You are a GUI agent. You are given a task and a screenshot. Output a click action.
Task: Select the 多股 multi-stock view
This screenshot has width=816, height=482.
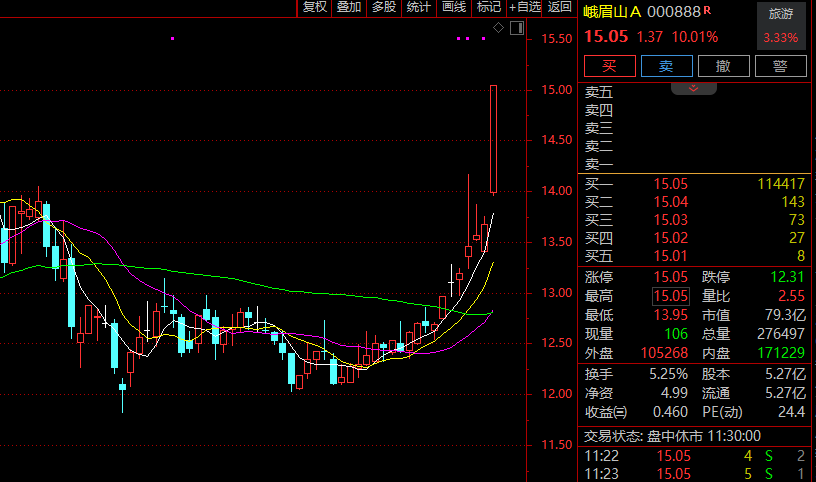pos(383,7)
